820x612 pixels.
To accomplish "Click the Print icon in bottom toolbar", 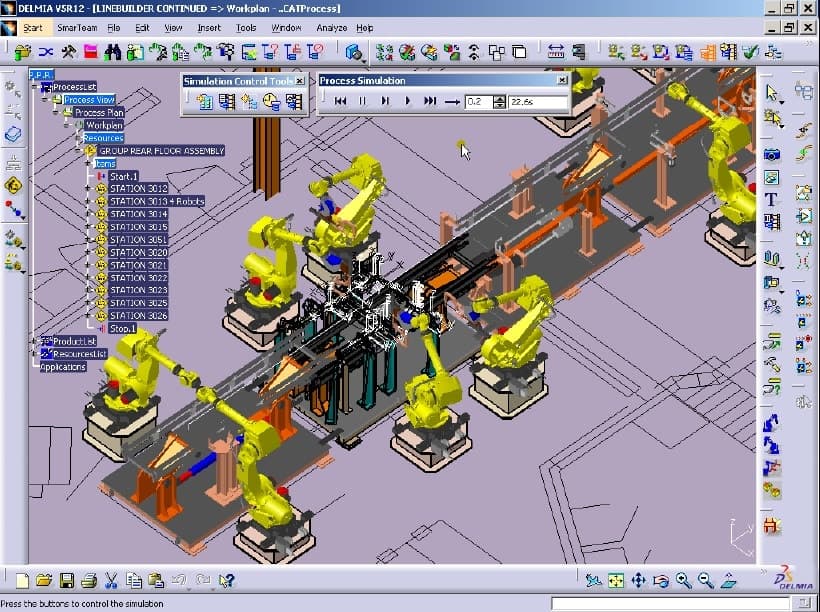I will point(89,579).
